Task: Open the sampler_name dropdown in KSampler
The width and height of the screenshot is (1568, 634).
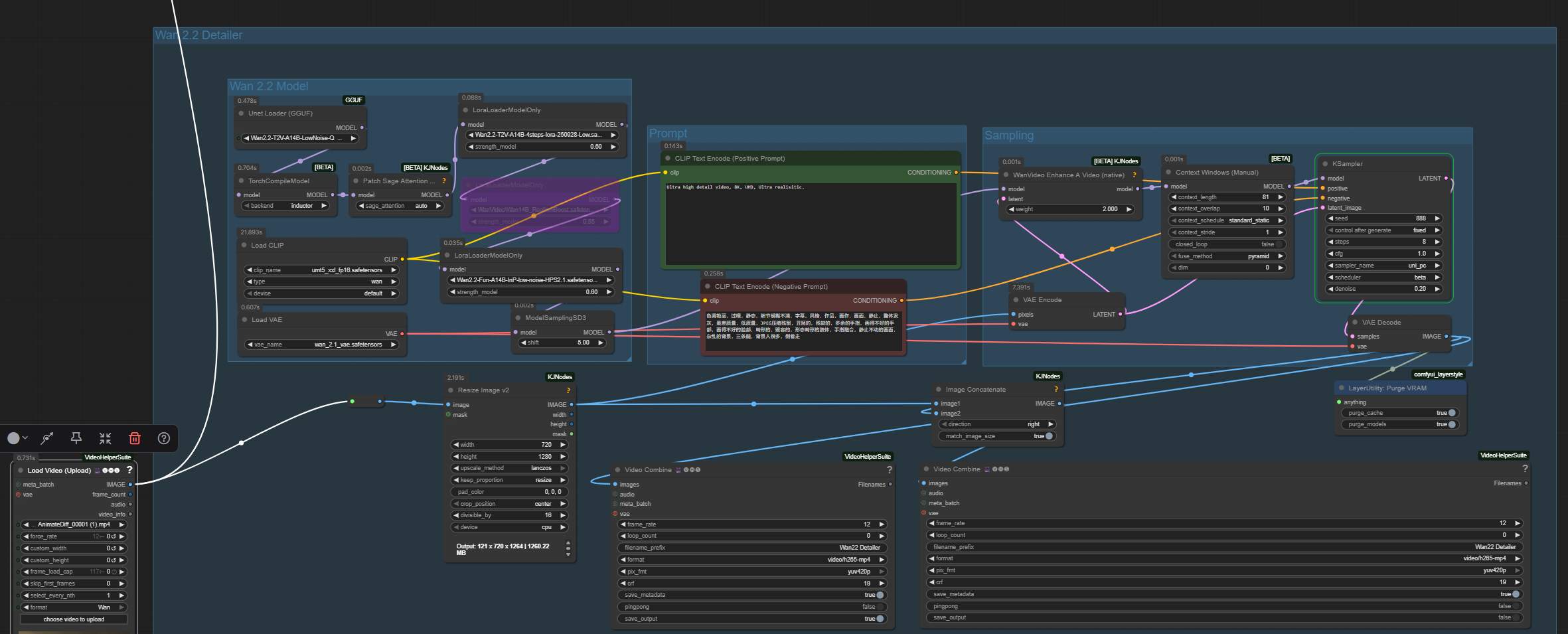Action: coord(1383,266)
